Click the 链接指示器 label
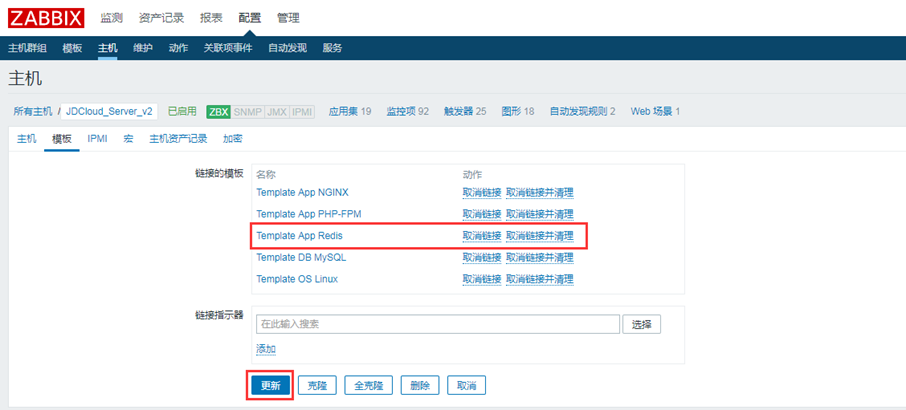 [x=220, y=315]
